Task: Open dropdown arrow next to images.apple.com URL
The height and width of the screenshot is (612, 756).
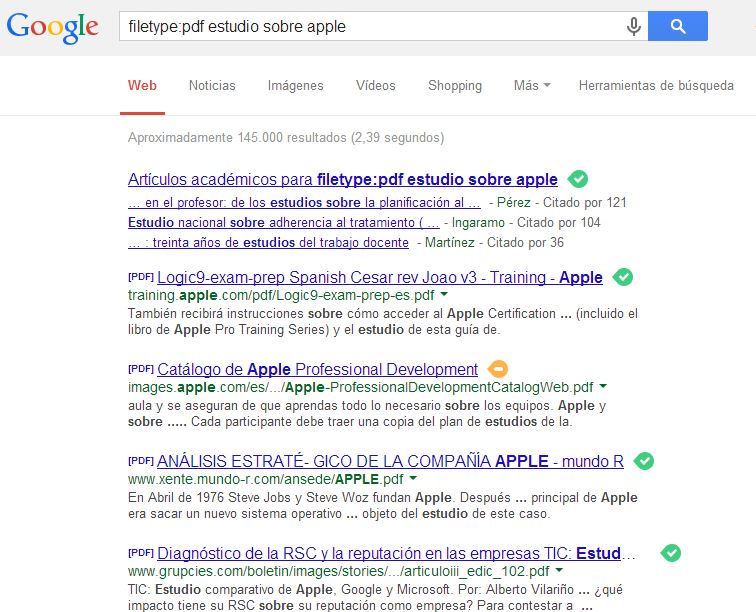Action: point(603,387)
